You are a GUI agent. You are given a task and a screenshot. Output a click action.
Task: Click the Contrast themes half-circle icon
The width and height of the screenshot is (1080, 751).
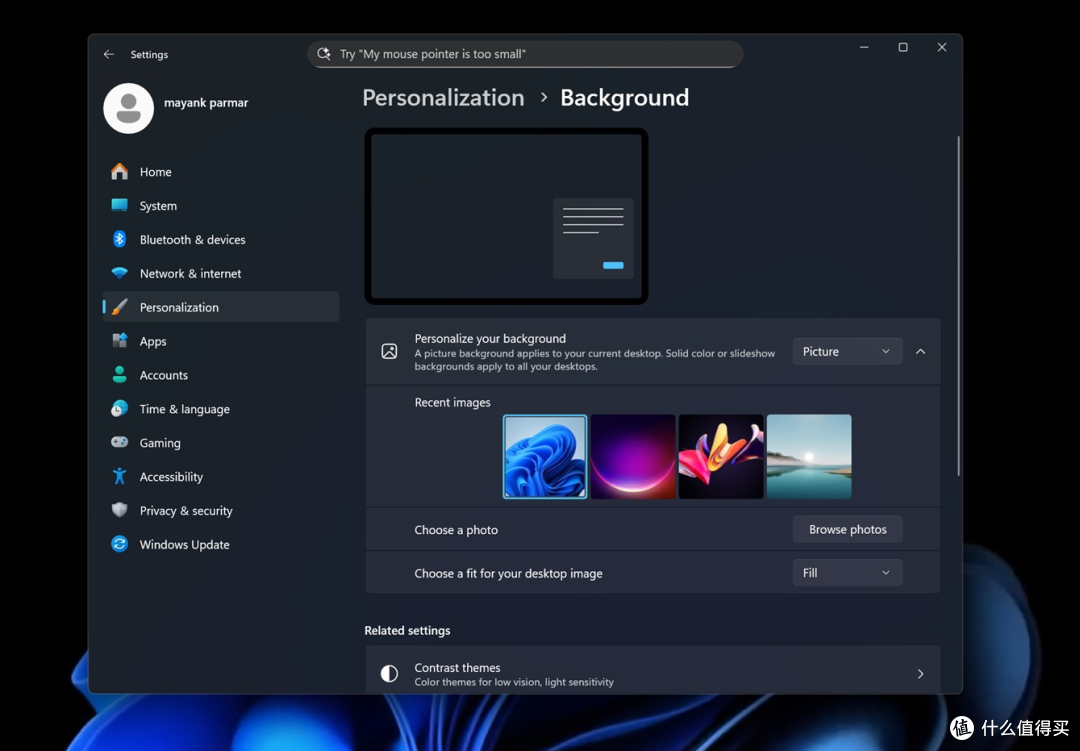click(389, 673)
